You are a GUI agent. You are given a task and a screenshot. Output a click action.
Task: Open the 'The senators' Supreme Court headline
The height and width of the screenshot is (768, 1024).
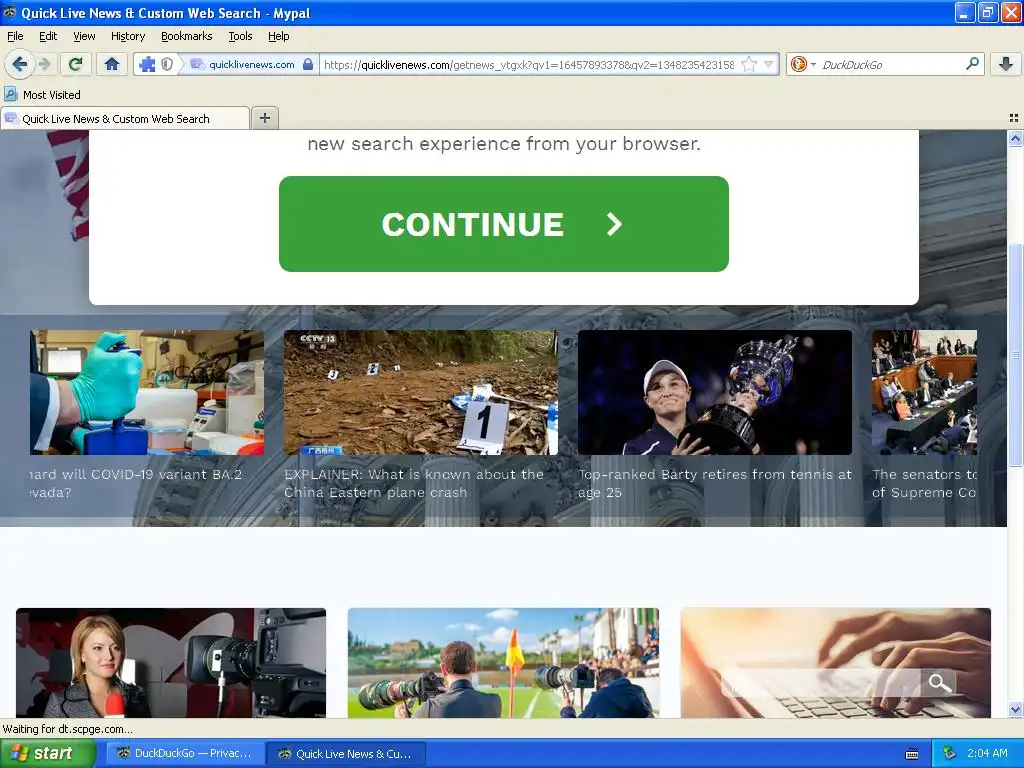[924, 483]
